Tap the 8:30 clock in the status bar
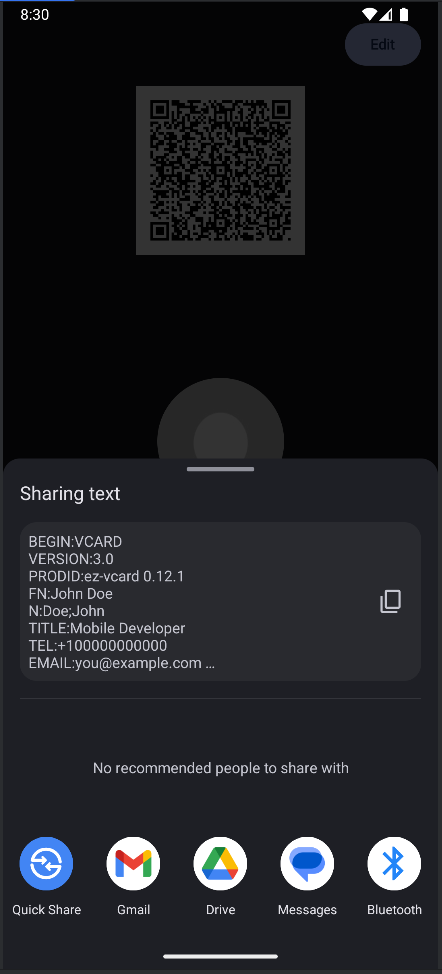The height and width of the screenshot is (974, 442). pos(35,15)
